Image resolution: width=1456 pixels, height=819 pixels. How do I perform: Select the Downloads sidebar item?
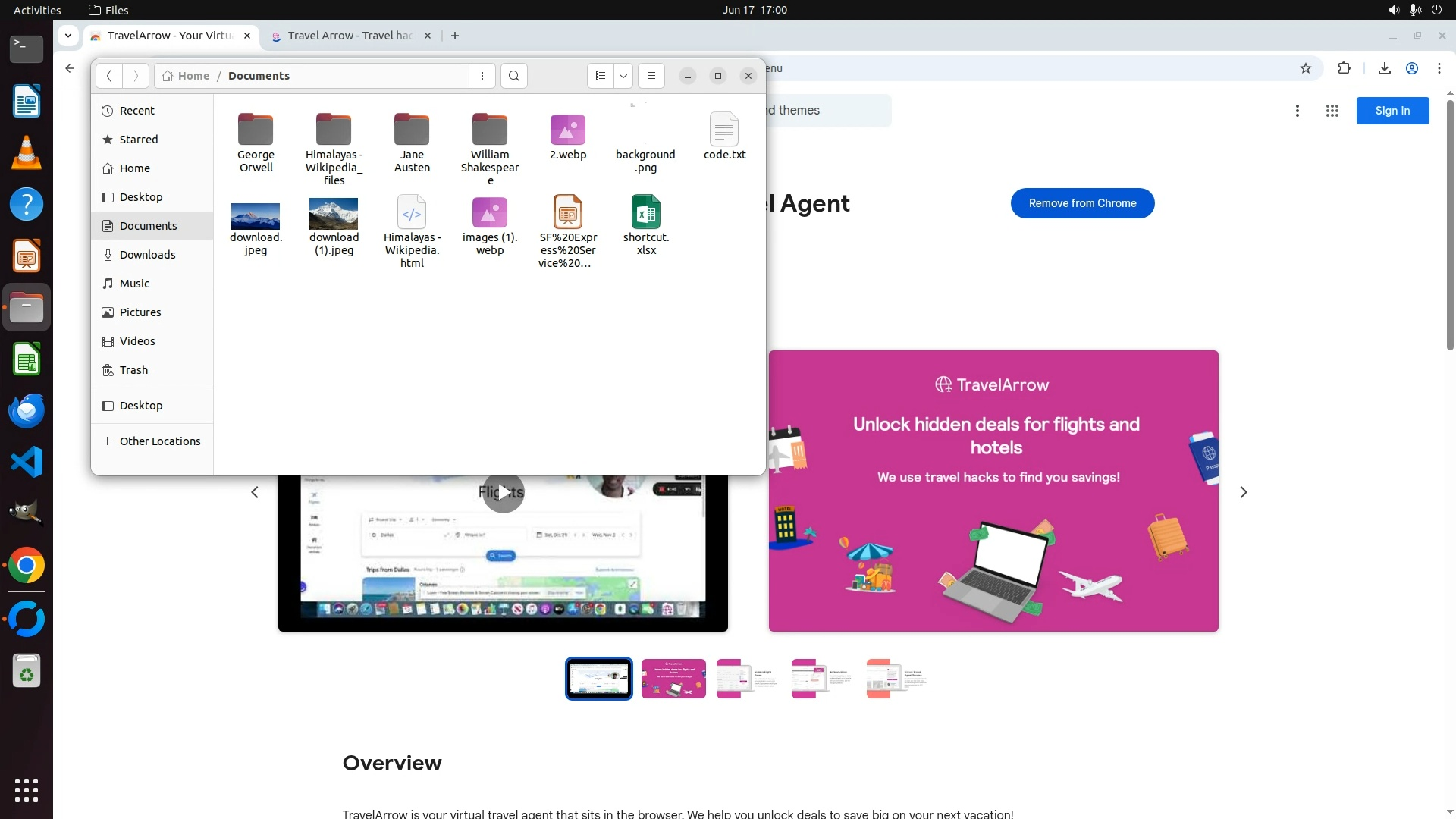[147, 255]
